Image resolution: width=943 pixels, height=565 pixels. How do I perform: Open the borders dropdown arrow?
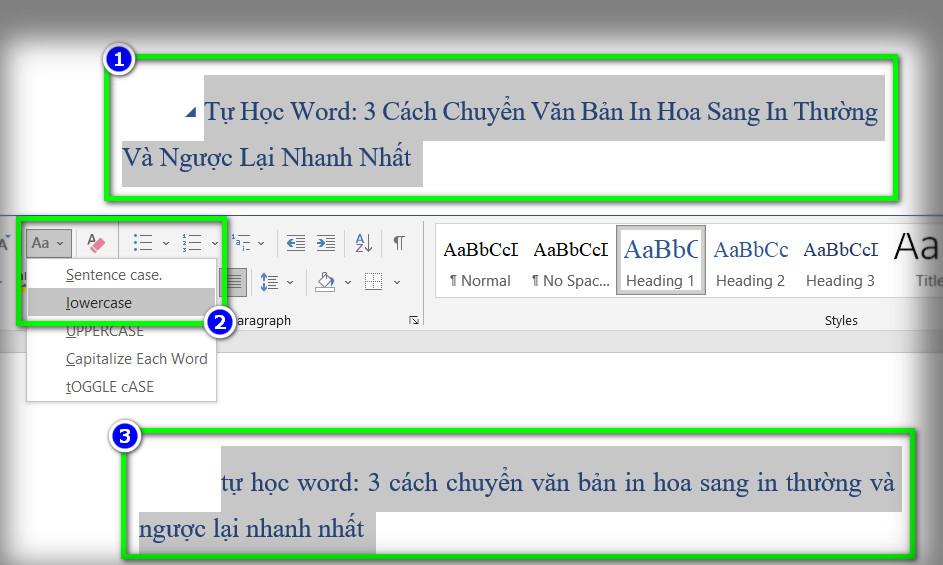coord(397,282)
